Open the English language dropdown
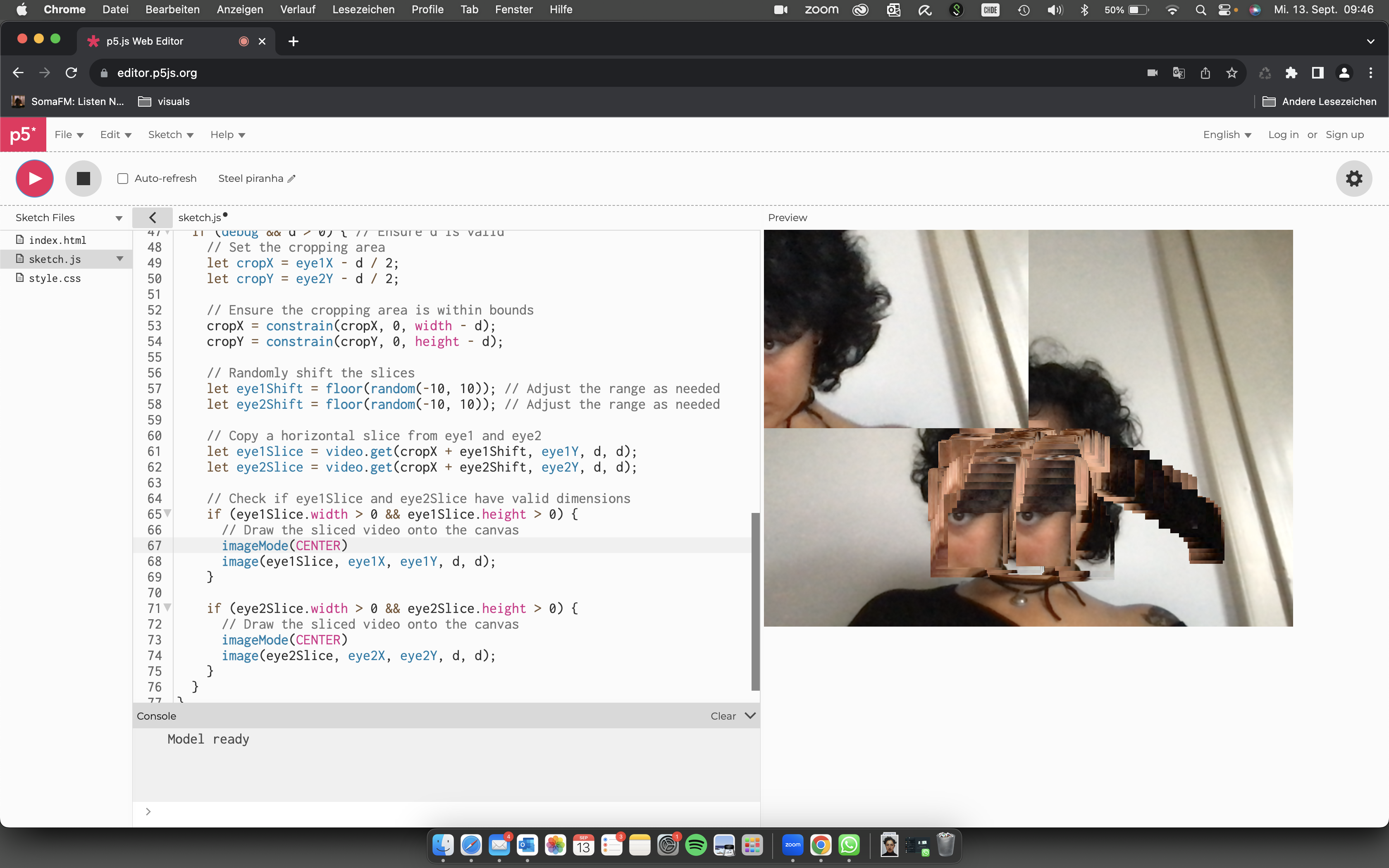This screenshot has height=868, width=1389. coord(1227,134)
